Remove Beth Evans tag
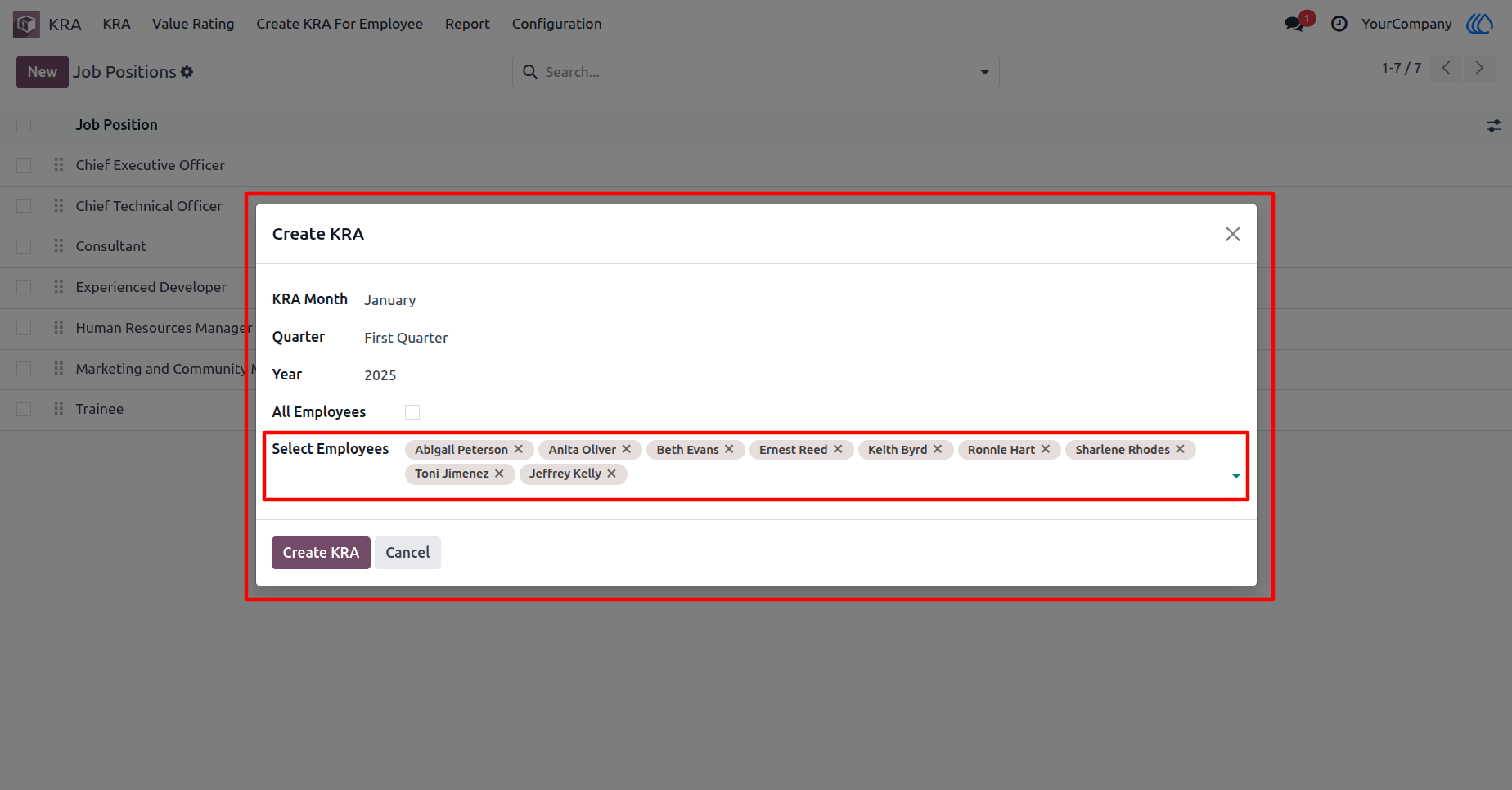1512x790 pixels. point(729,449)
